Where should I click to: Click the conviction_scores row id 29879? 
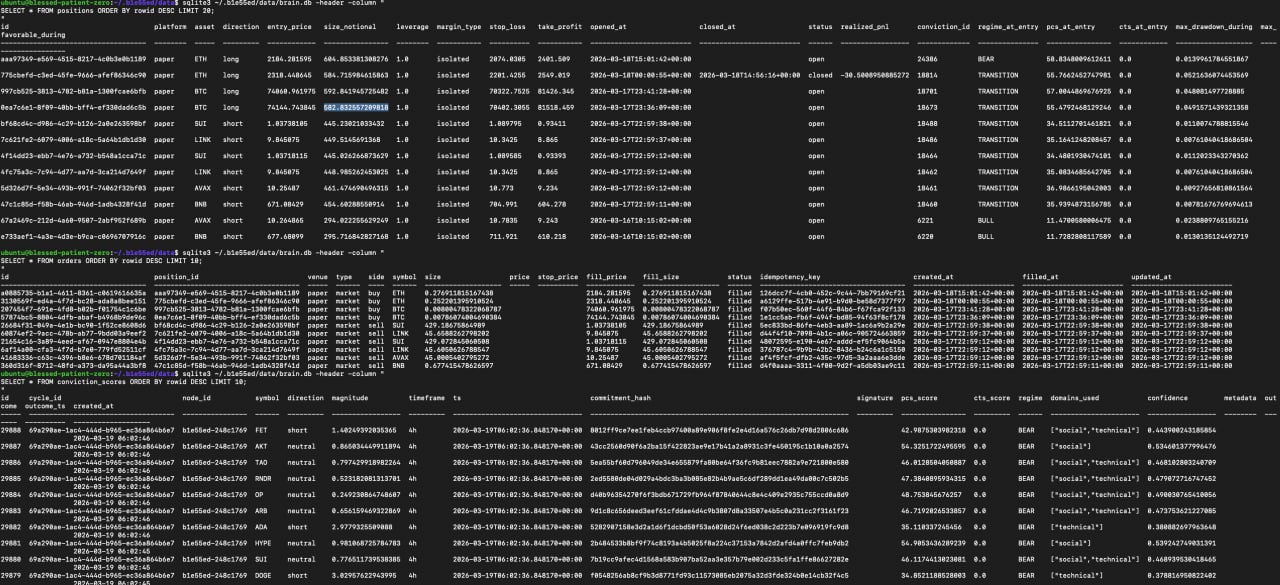pos(11,575)
